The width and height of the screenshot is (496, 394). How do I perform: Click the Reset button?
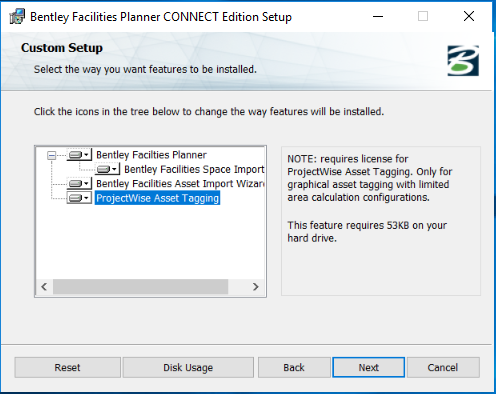point(67,367)
